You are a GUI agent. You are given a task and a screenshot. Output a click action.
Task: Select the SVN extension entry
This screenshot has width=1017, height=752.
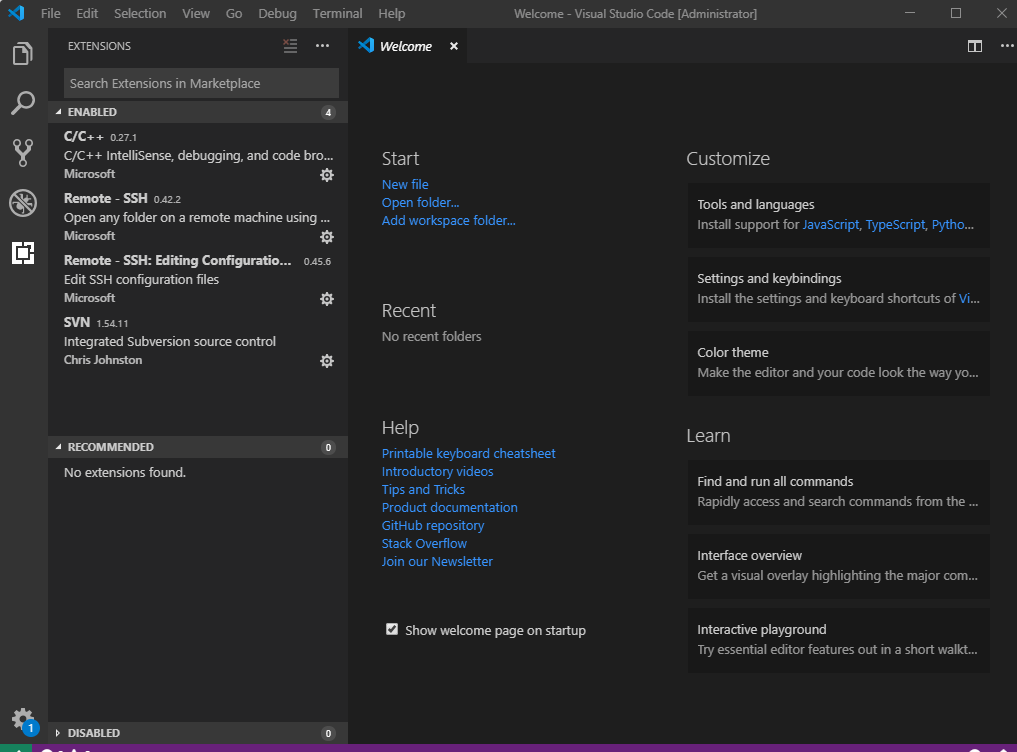(198, 341)
